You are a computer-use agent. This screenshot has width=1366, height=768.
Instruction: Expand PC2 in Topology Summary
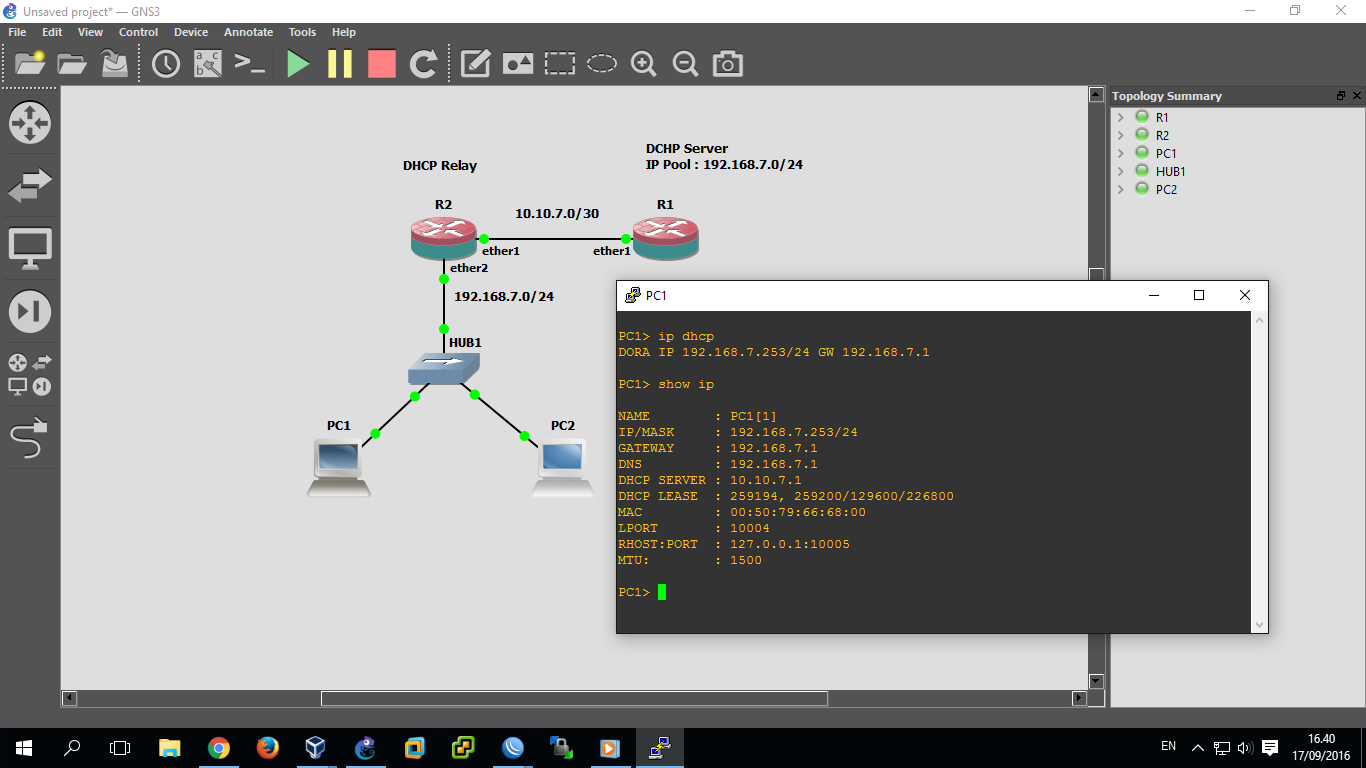(x=1121, y=189)
